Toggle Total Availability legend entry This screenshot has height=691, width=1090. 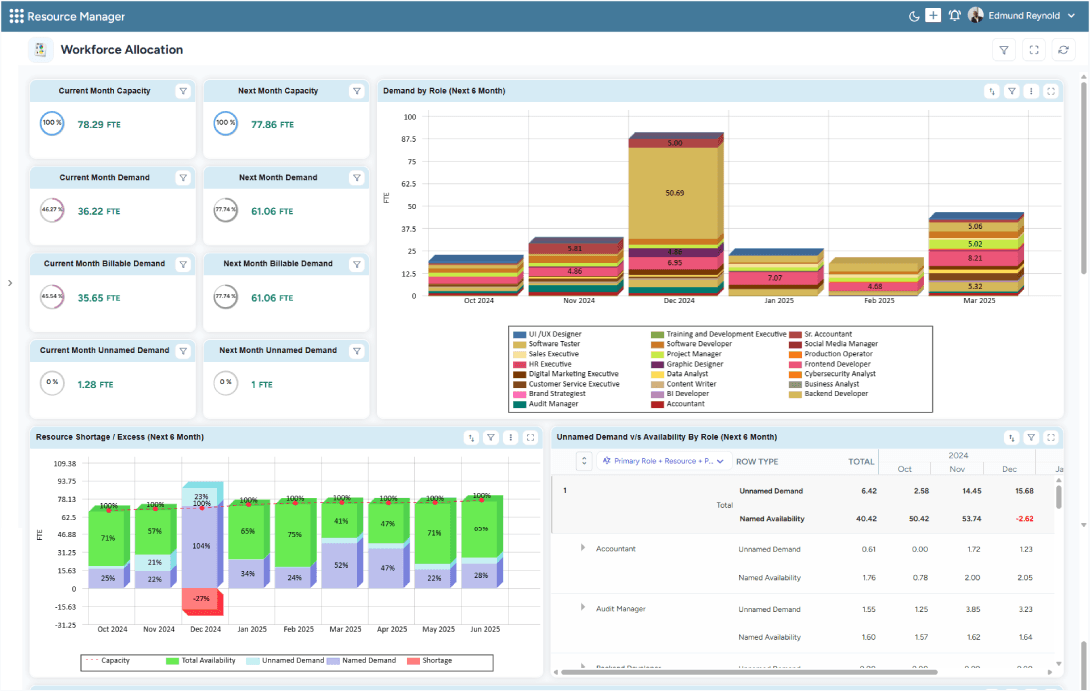pyautogui.click(x=201, y=661)
